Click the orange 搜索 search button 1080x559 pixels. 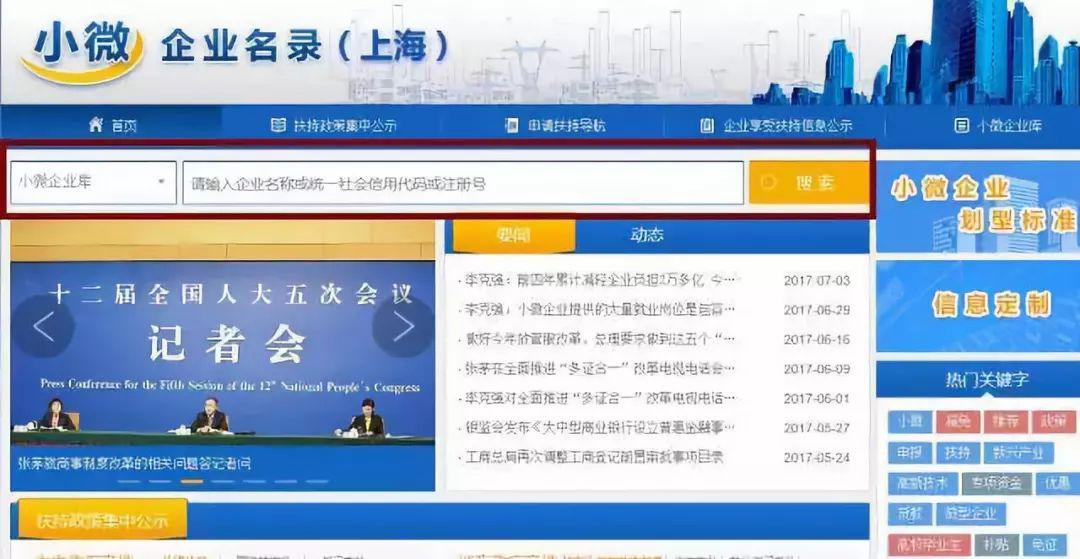click(809, 183)
